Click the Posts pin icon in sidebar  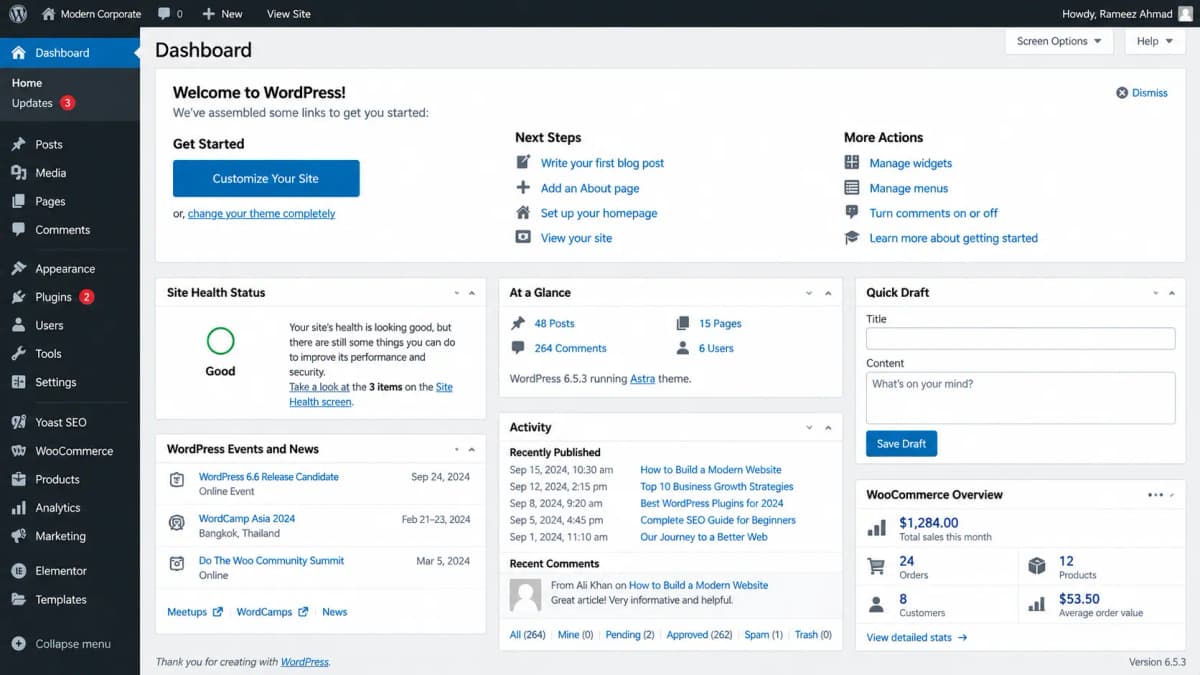coord(18,144)
